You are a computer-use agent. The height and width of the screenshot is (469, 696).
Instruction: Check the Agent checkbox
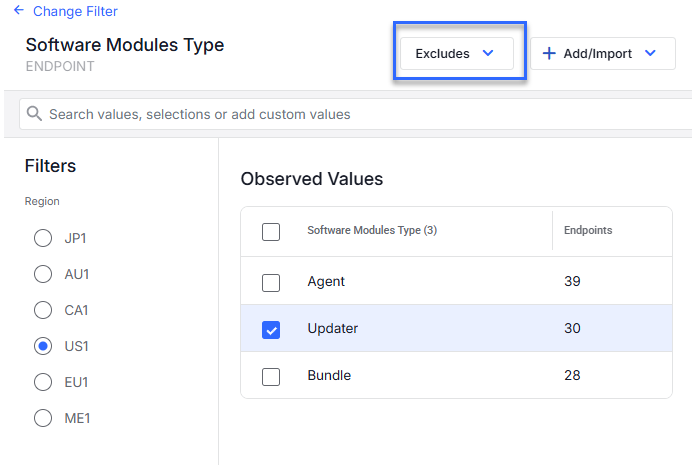point(271,283)
